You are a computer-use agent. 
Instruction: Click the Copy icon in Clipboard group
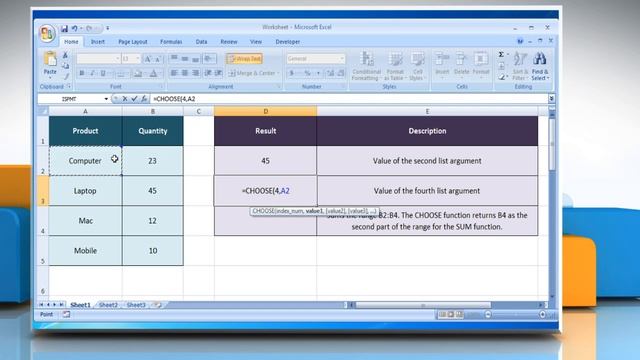65,65
